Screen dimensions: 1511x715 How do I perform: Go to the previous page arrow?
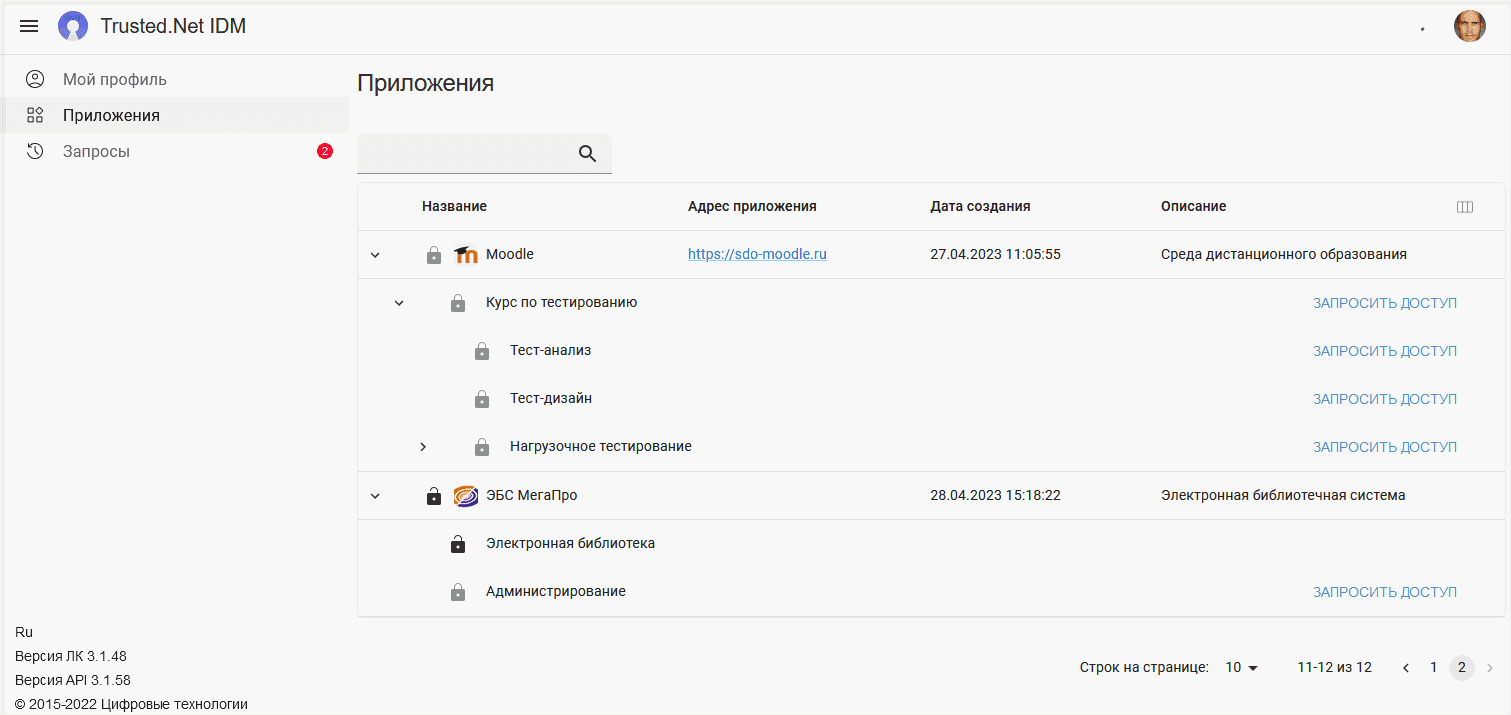[x=1406, y=668]
